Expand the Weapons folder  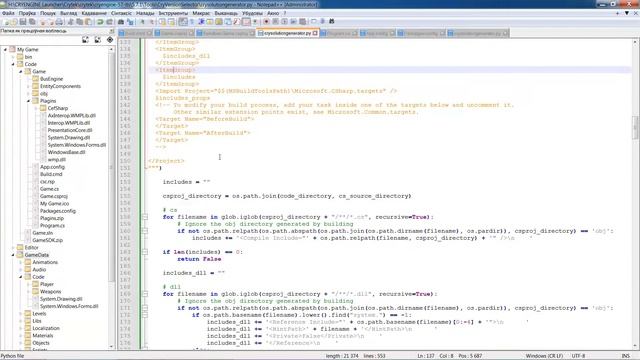[x=28, y=291]
